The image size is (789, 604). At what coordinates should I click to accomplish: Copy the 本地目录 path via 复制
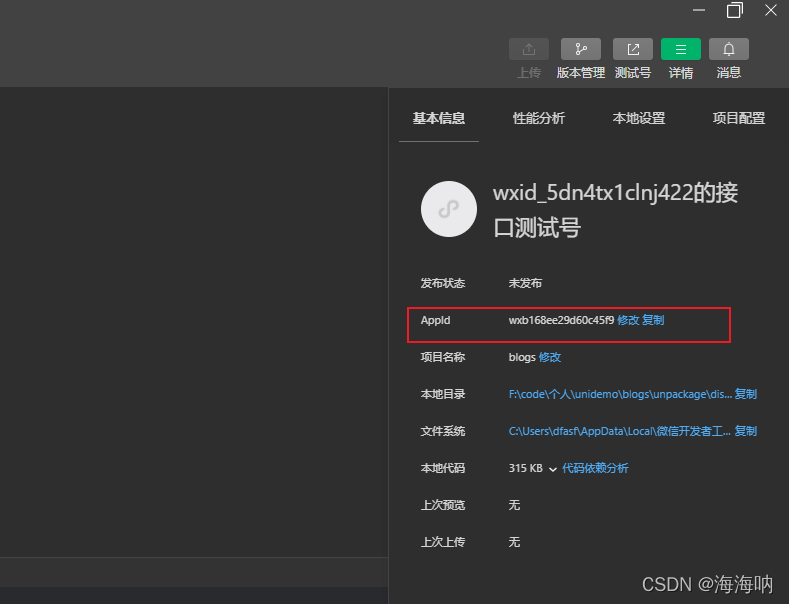746,394
